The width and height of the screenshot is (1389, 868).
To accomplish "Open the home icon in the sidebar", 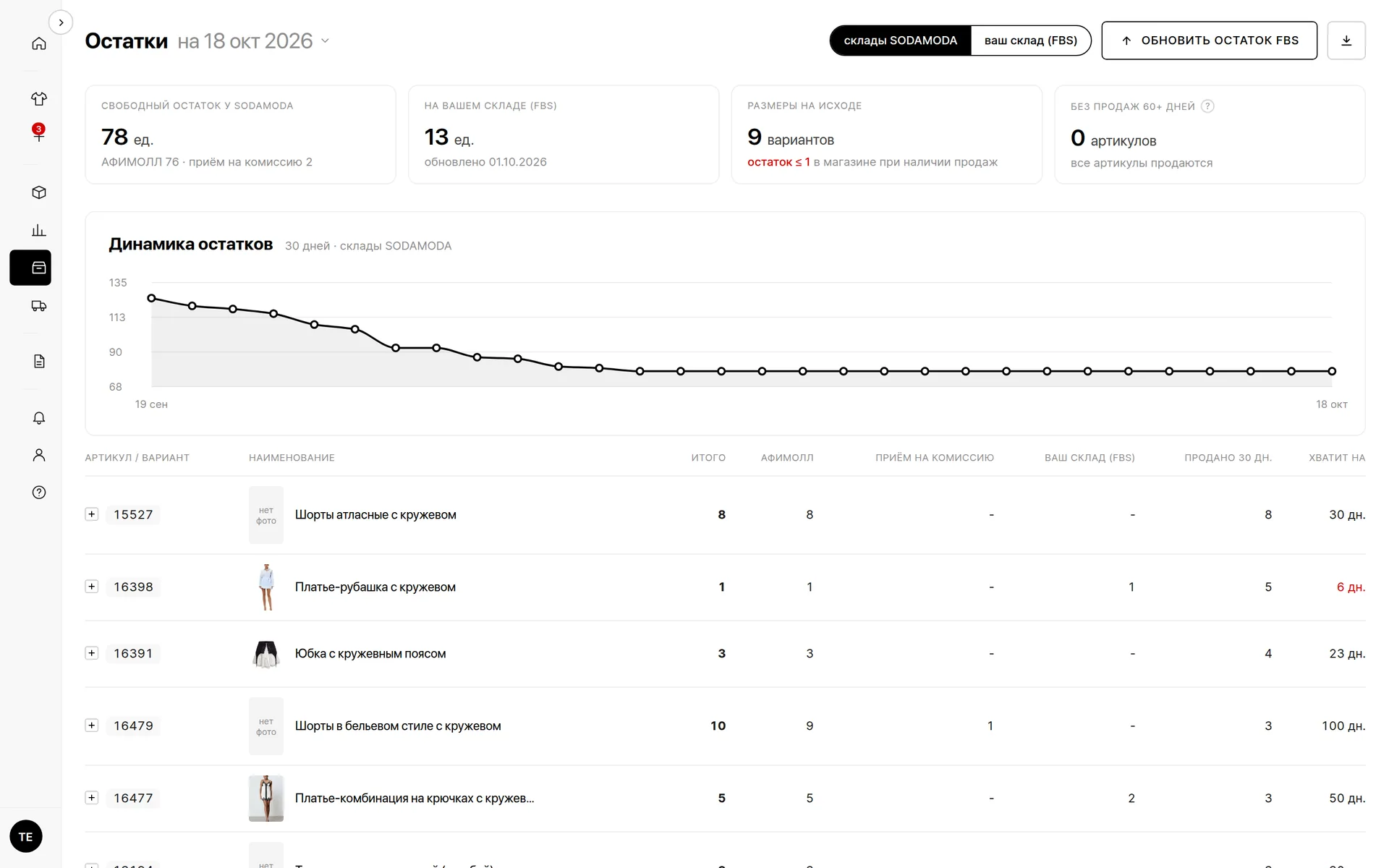I will (x=39, y=43).
